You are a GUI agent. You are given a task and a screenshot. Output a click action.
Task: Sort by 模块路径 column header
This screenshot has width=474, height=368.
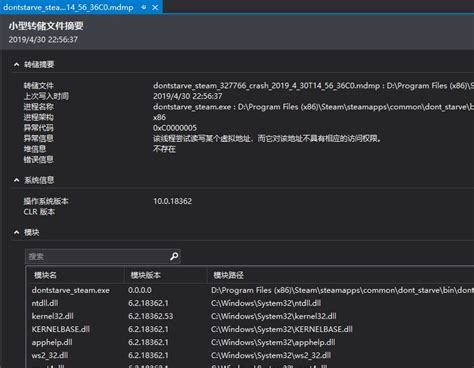[340, 275]
